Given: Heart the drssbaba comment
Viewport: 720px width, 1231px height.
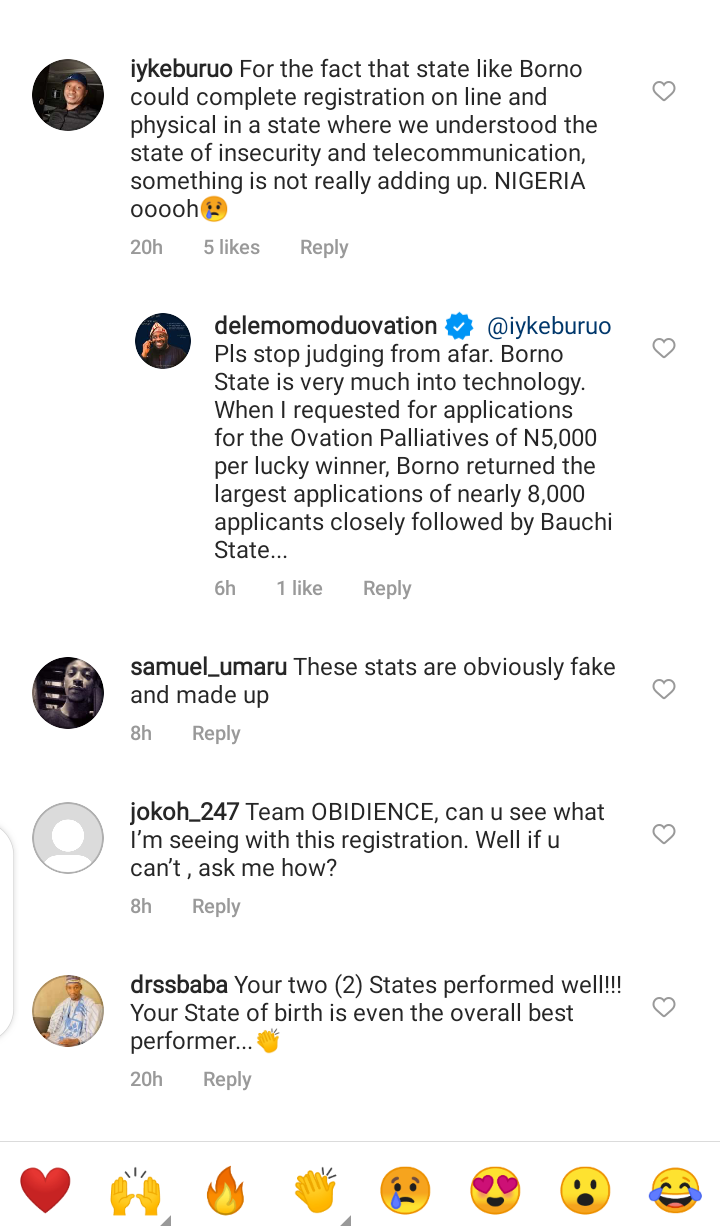Looking at the screenshot, I should point(664,1007).
